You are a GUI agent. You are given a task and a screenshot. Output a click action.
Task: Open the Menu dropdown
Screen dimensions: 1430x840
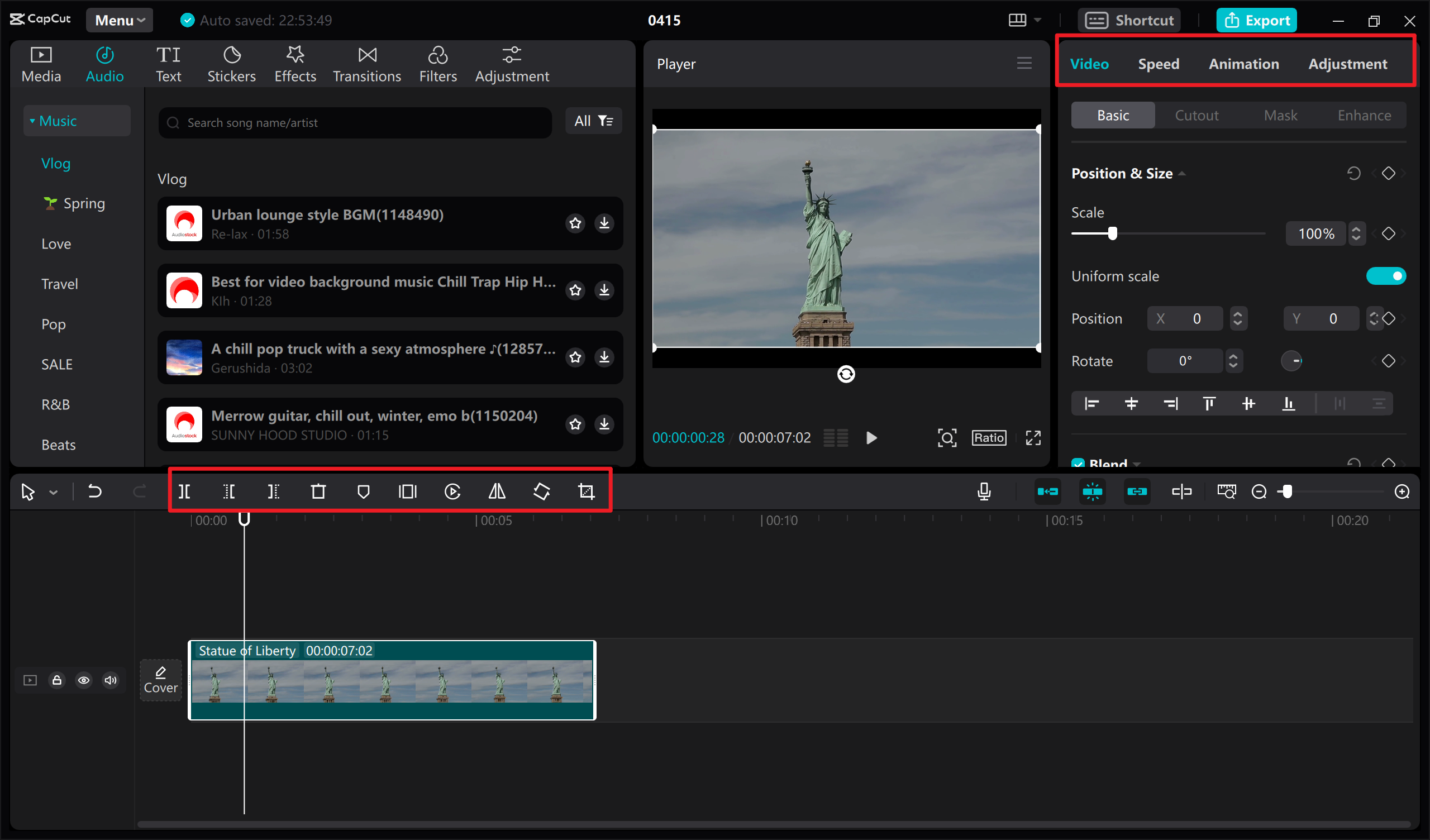pos(119,20)
